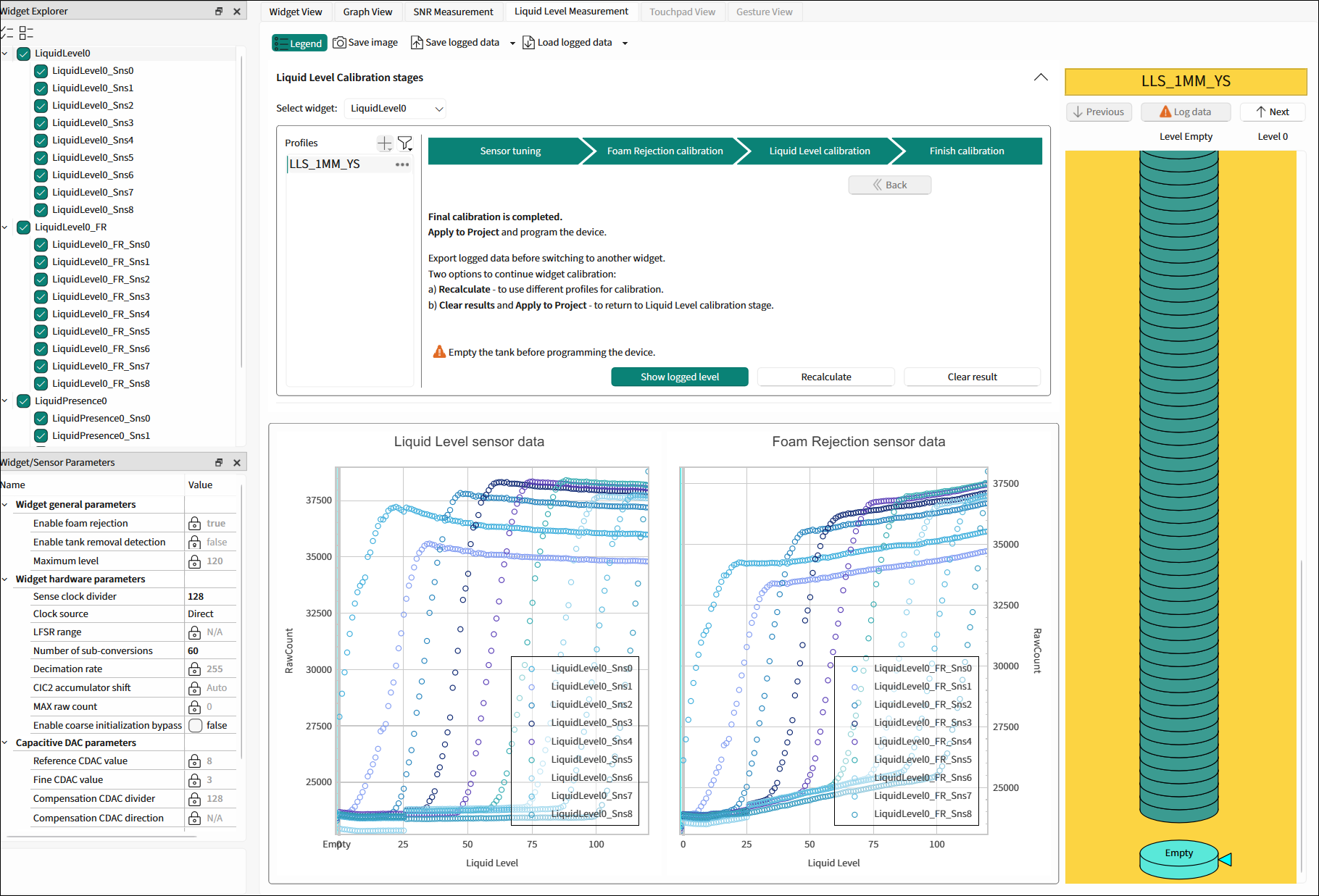
Task: Uncheck the LiquidLevel0_Sns3 checkbox
Action: click(x=41, y=123)
